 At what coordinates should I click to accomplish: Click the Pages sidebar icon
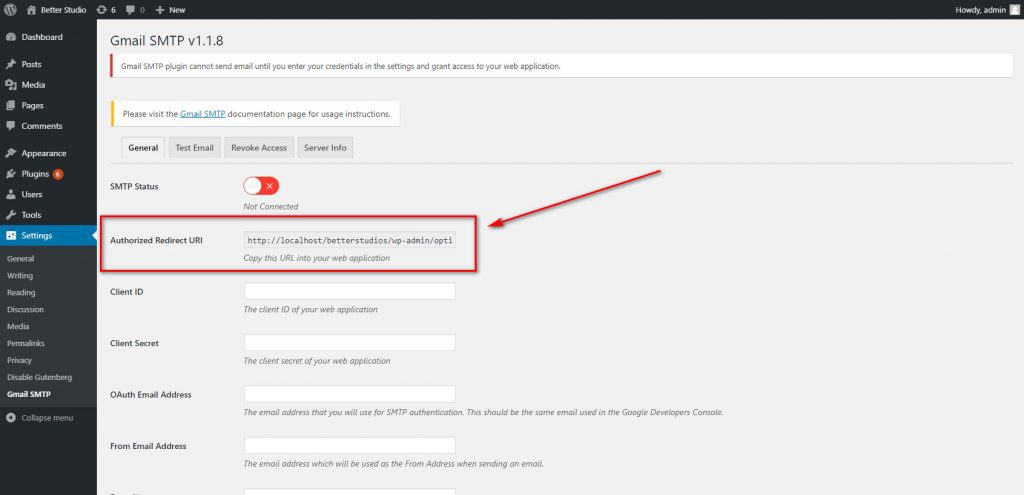pyautogui.click(x=10, y=105)
